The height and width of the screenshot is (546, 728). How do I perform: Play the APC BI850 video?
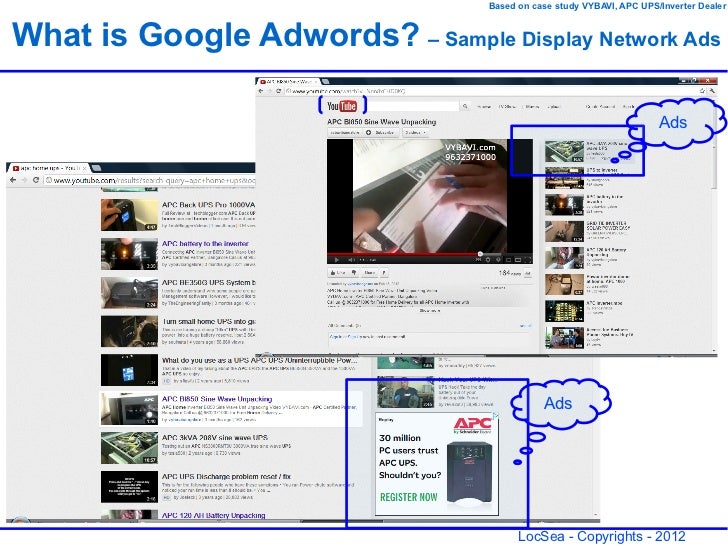[x=337, y=260]
